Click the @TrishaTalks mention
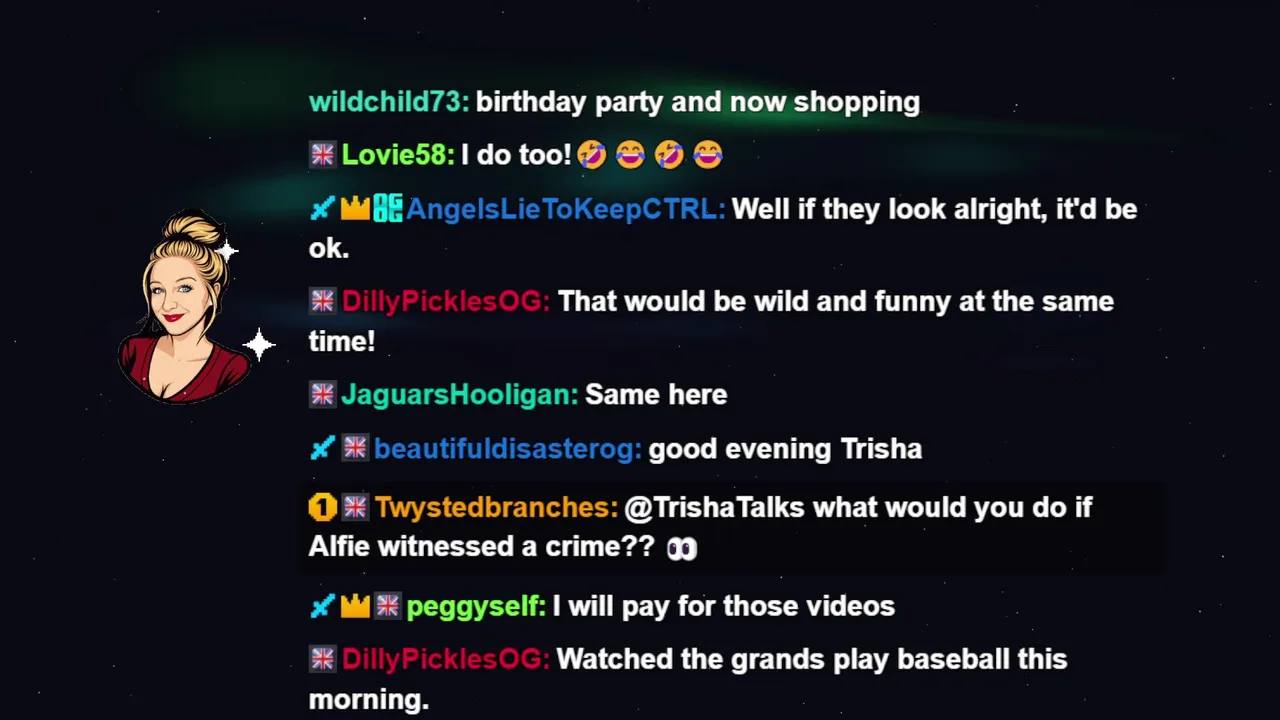This screenshot has height=720, width=1280. click(714, 508)
